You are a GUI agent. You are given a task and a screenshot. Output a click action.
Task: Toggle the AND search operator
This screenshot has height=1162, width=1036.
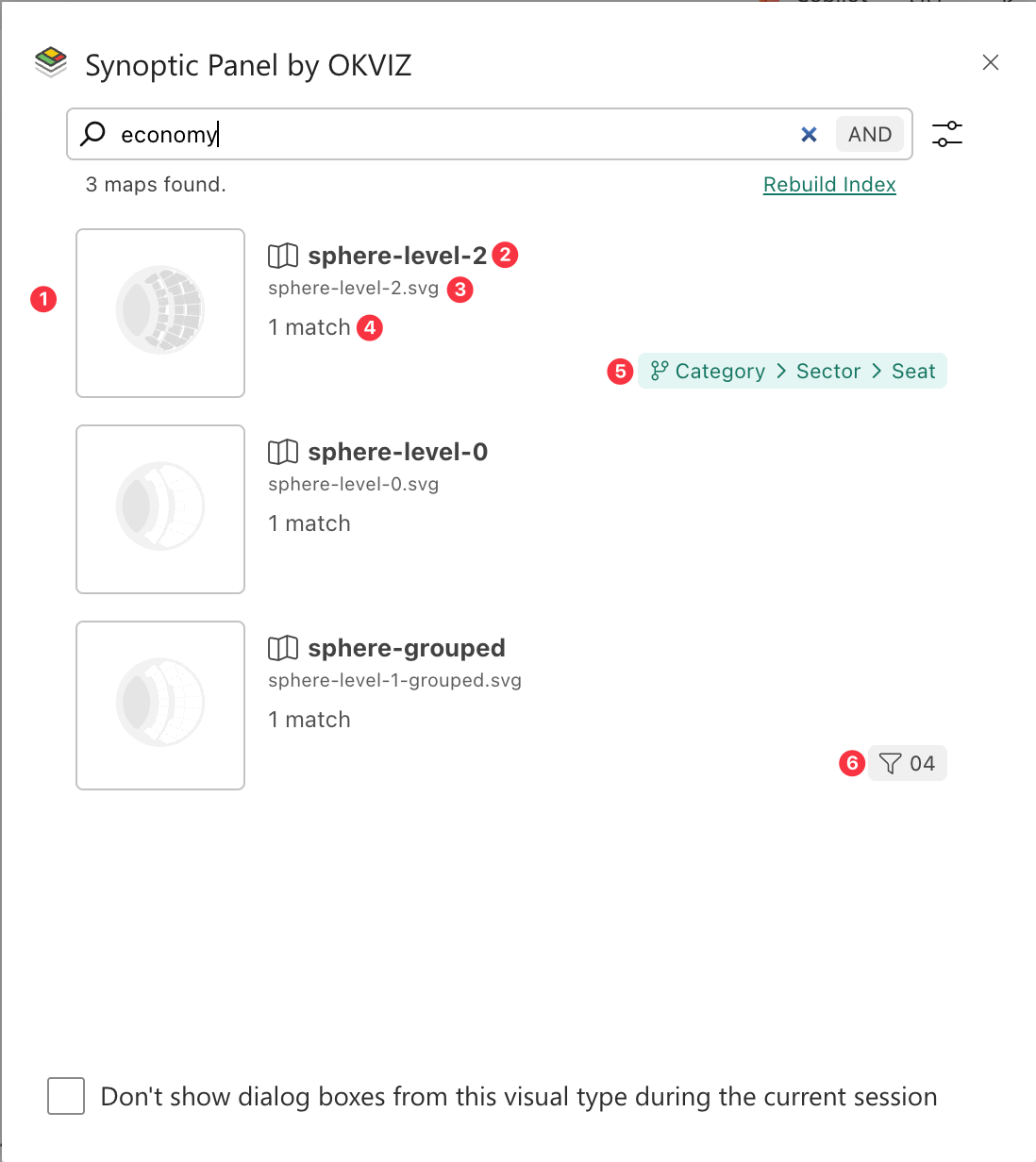[x=870, y=134]
